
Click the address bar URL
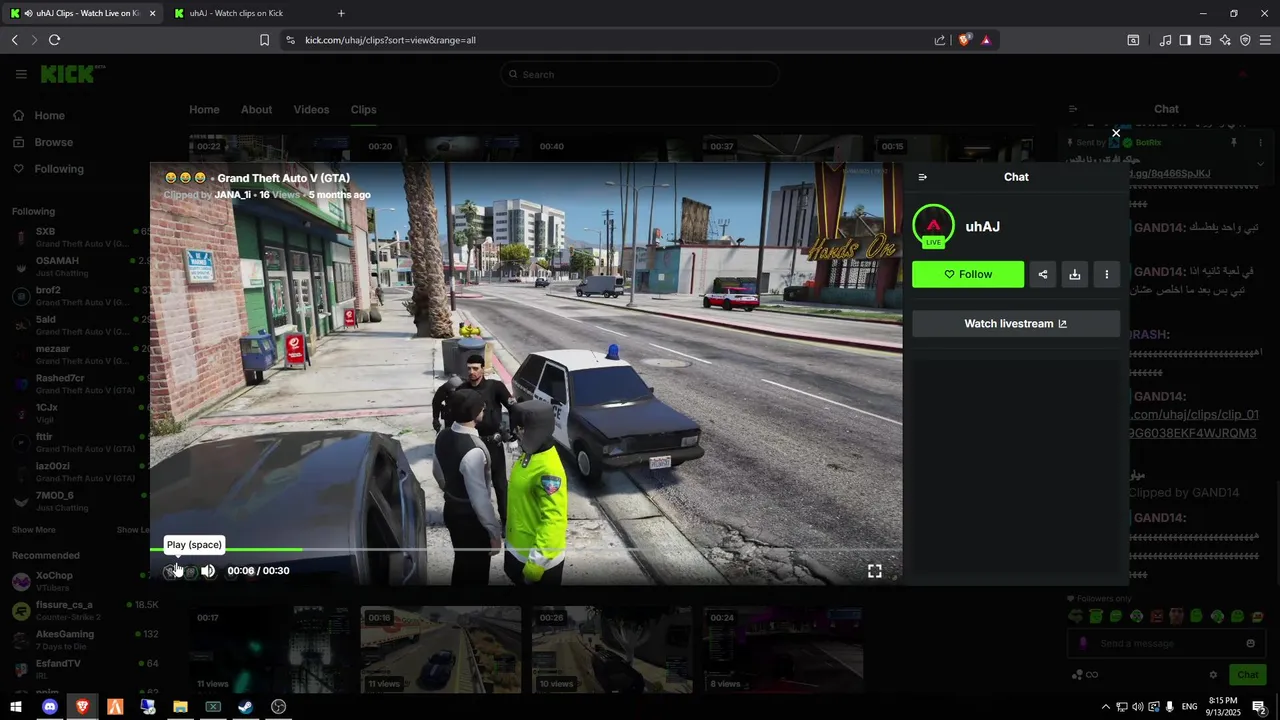coord(390,40)
